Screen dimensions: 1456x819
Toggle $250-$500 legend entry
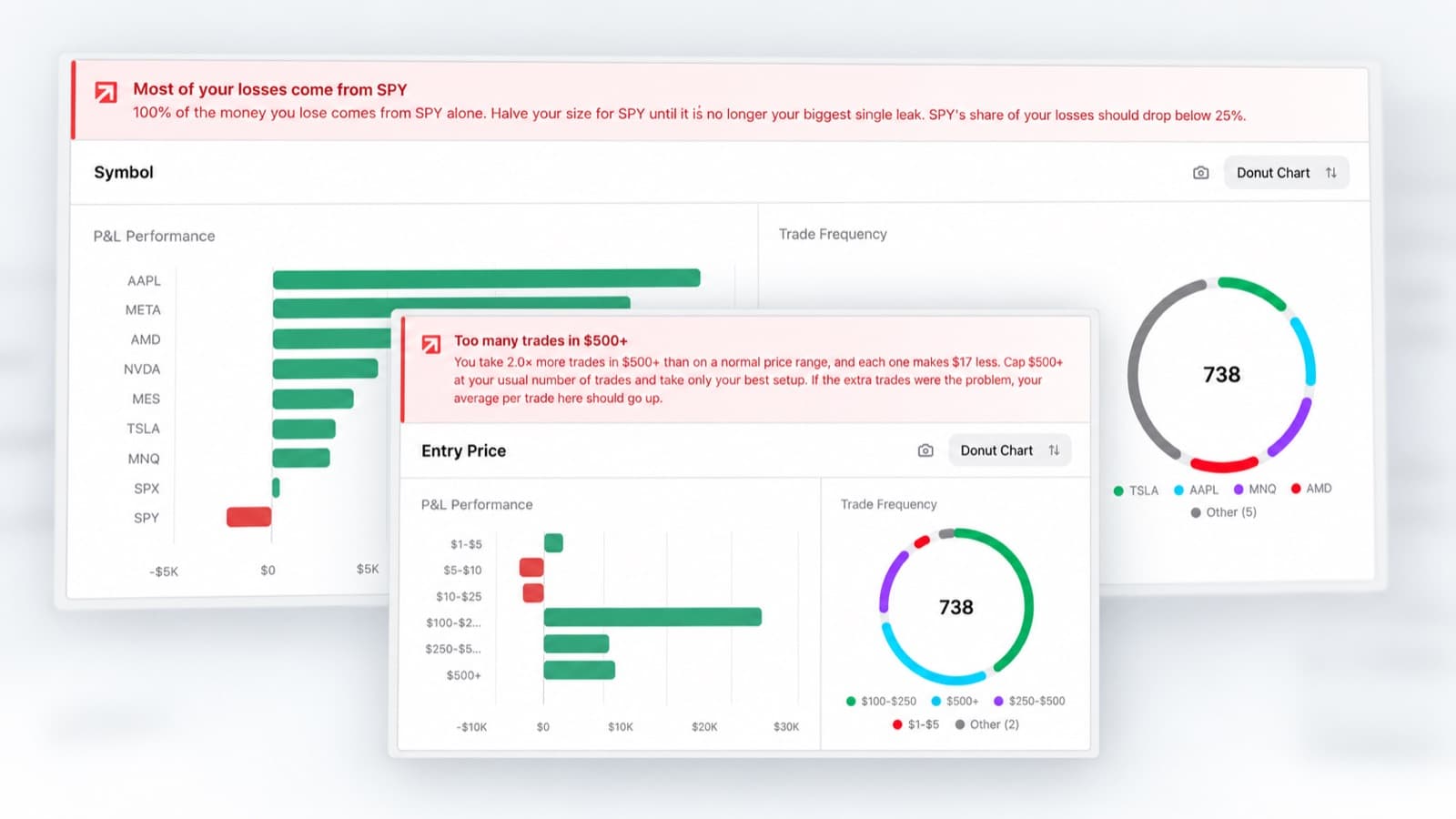[x=1029, y=701]
